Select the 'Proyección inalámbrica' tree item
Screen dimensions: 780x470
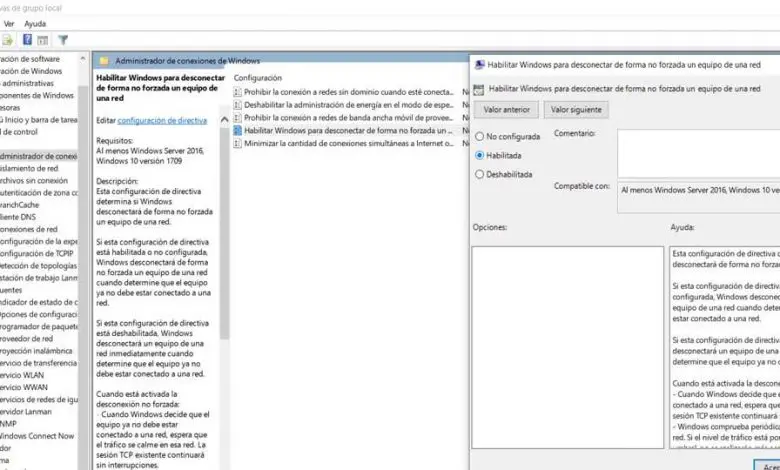coord(36,351)
